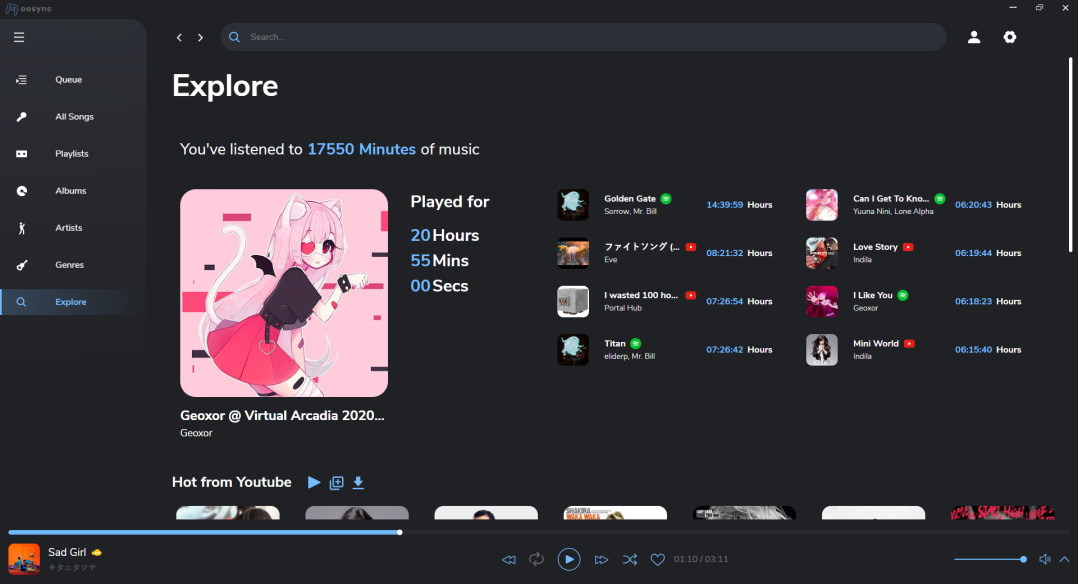Click YouTube badge beside Mini World
The image size is (1078, 584).
click(x=909, y=343)
